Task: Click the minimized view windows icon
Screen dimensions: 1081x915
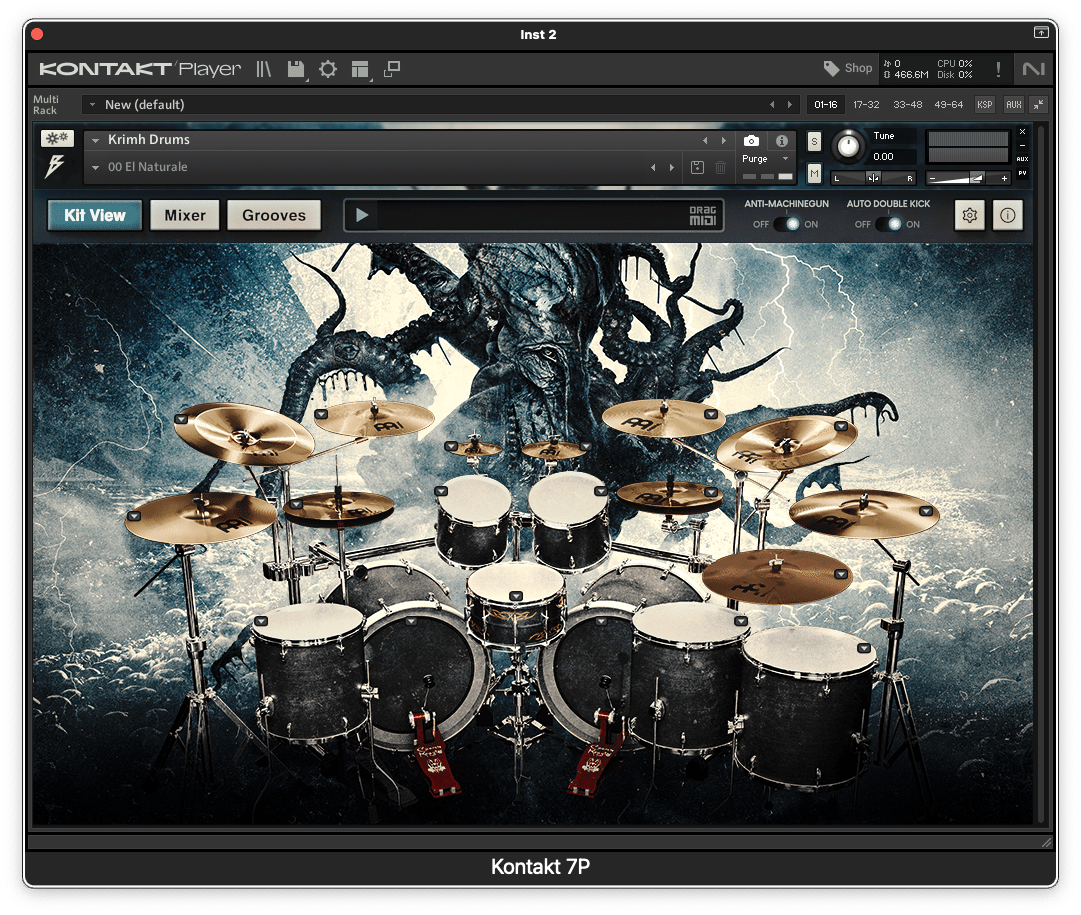Action: (x=392, y=69)
